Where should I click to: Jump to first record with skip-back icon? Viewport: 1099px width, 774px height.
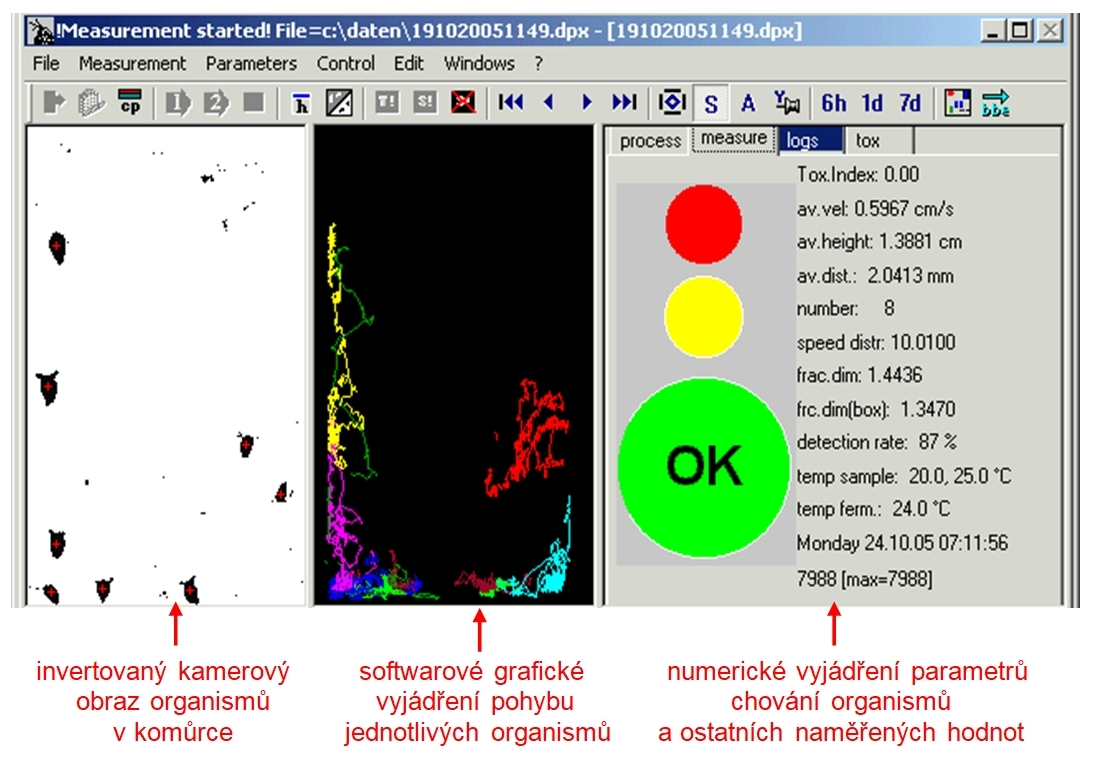[x=511, y=103]
